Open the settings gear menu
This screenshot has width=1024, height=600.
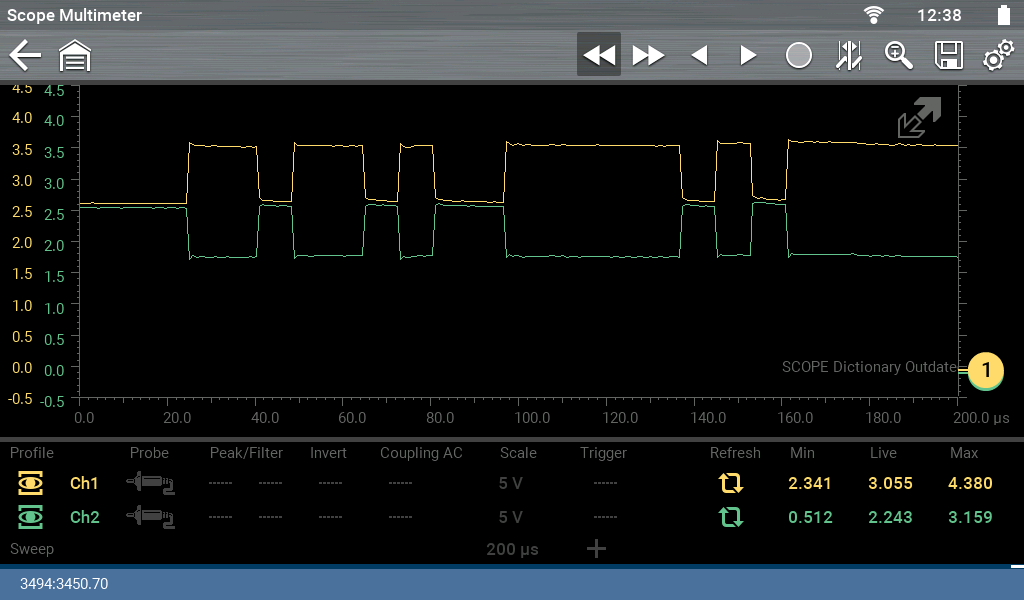(996, 56)
